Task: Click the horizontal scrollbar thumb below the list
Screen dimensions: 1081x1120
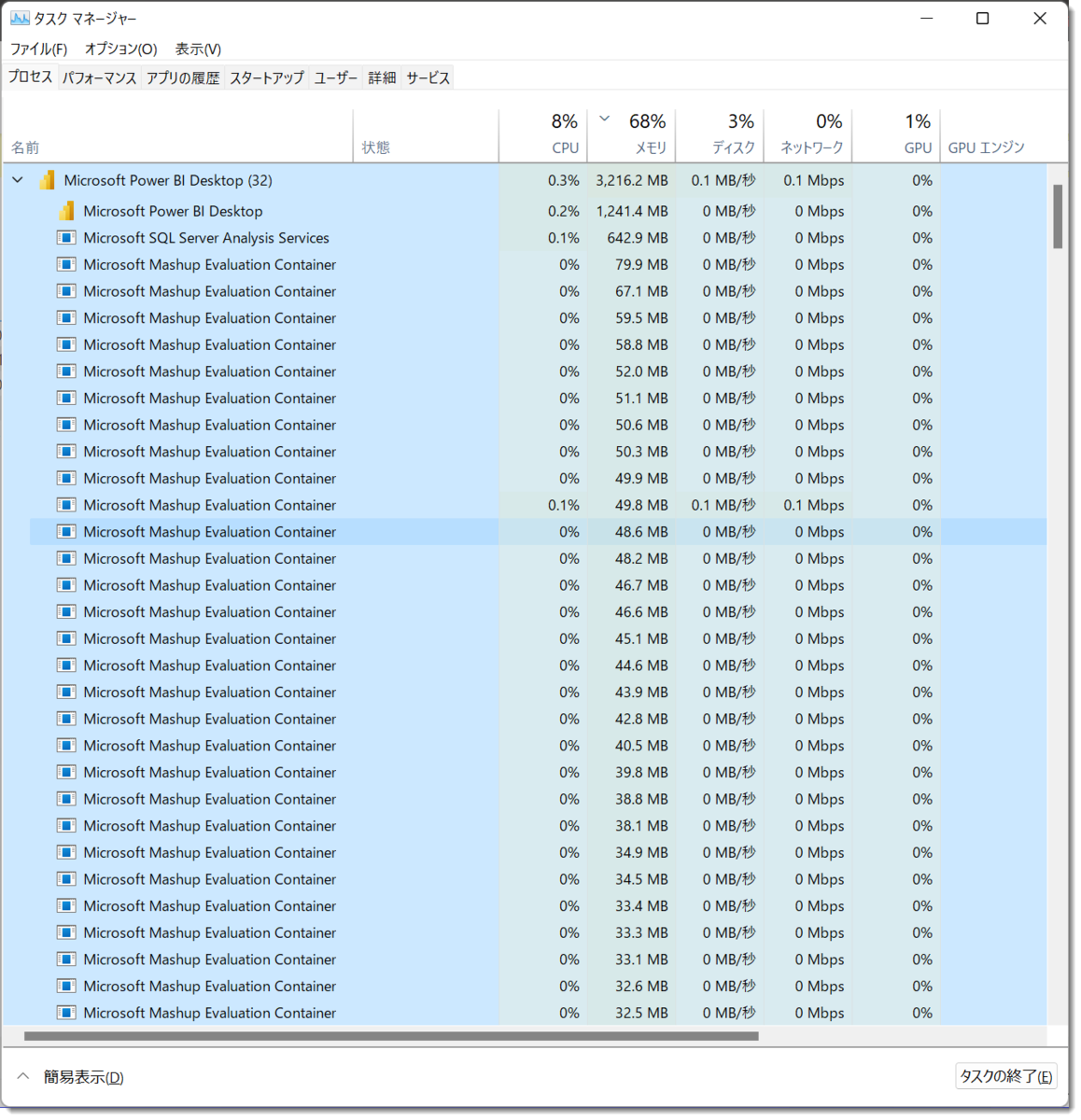Action: [391, 1036]
